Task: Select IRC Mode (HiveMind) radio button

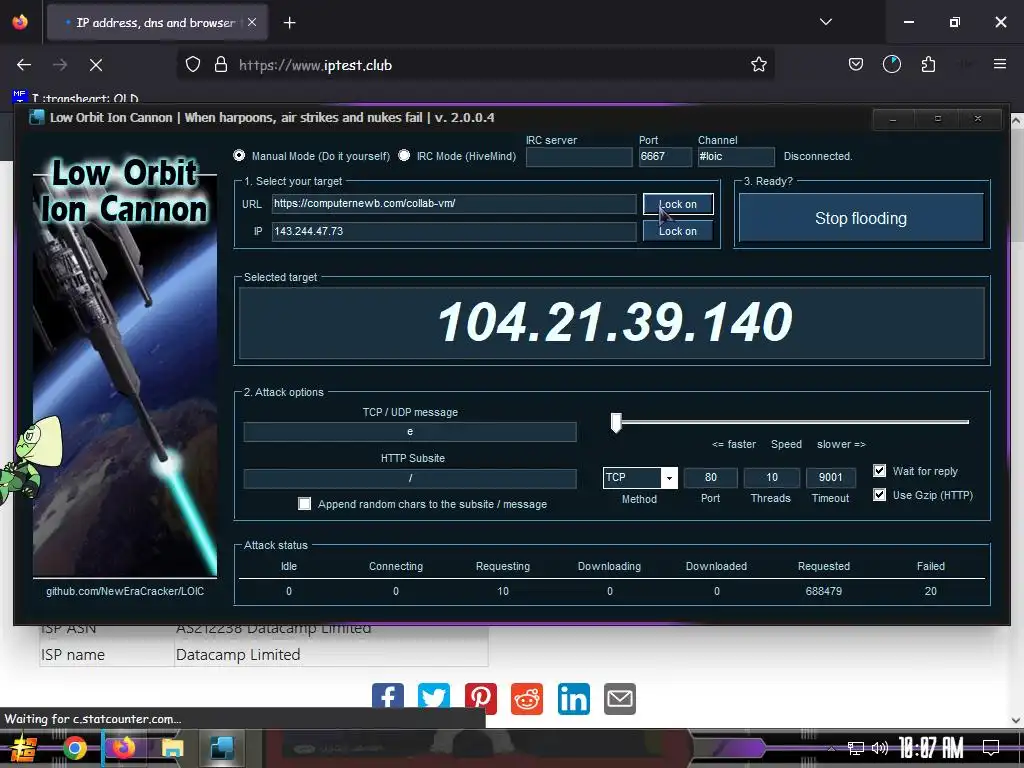Action: [404, 155]
